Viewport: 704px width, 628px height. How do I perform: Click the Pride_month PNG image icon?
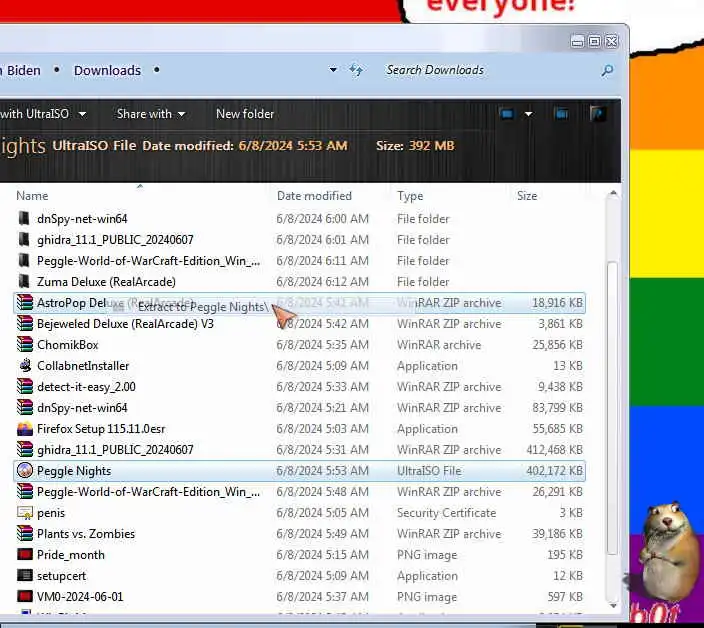click(25, 554)
